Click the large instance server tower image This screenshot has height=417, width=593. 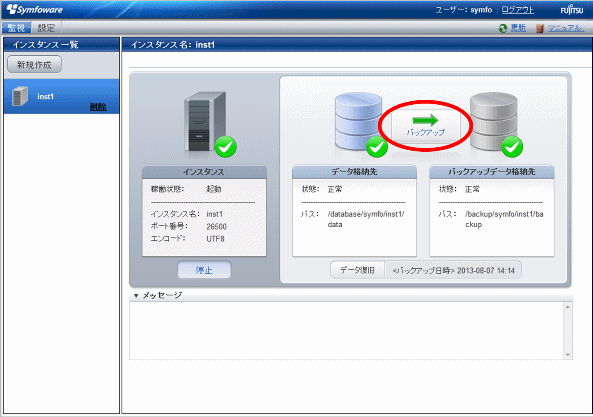pos(205,121)
